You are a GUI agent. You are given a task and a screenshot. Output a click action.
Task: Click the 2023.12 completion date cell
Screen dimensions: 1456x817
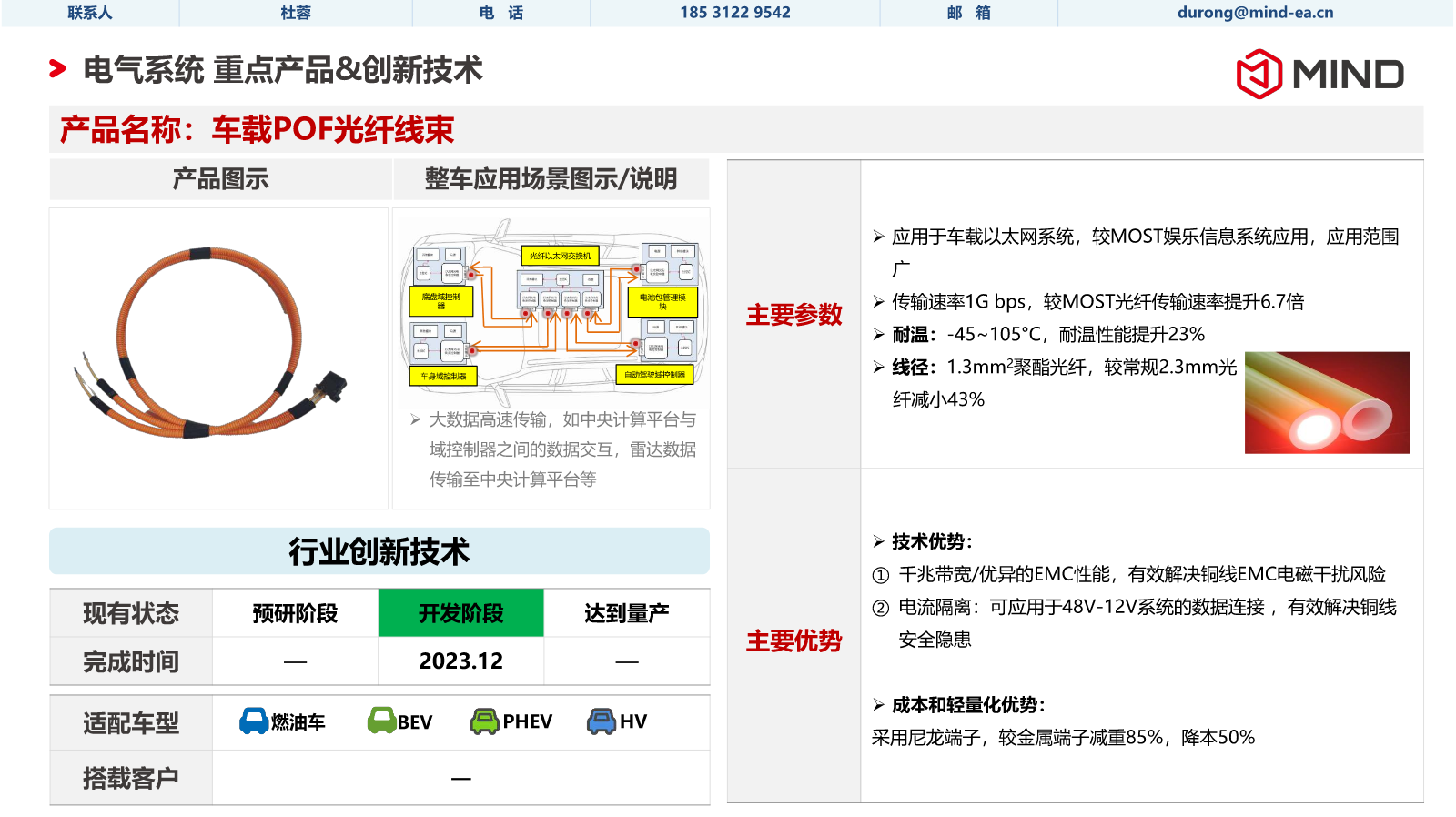tap(460, 661)
